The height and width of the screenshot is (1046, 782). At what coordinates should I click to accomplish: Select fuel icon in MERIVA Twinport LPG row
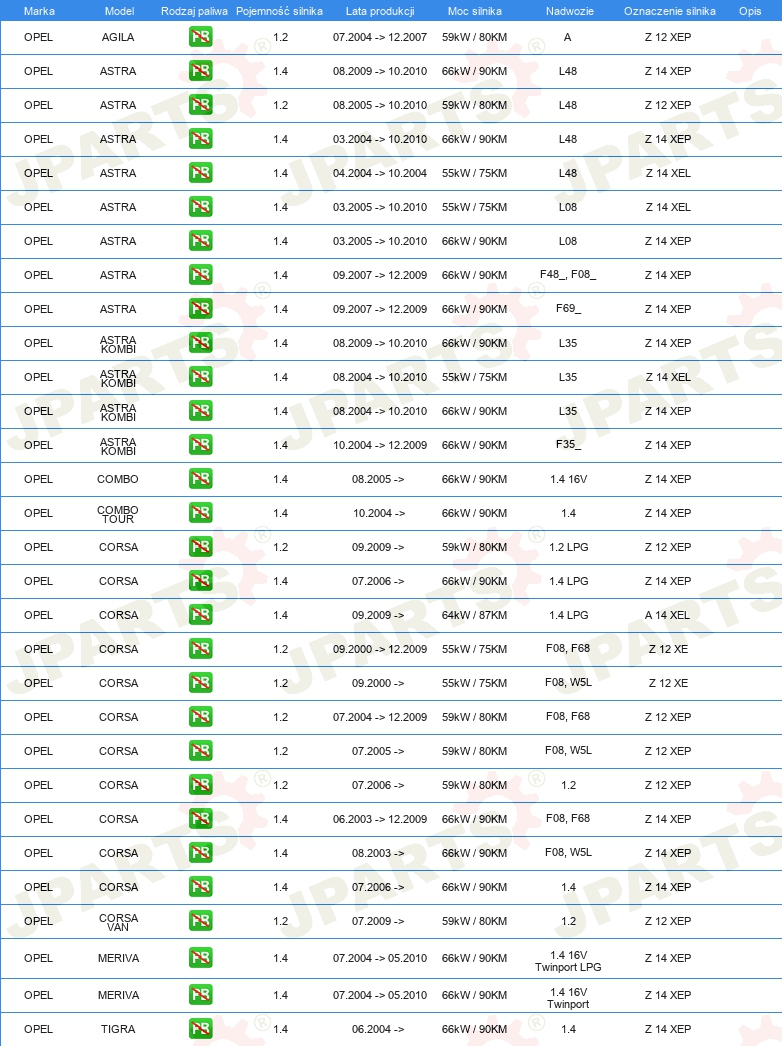(200, 959)
